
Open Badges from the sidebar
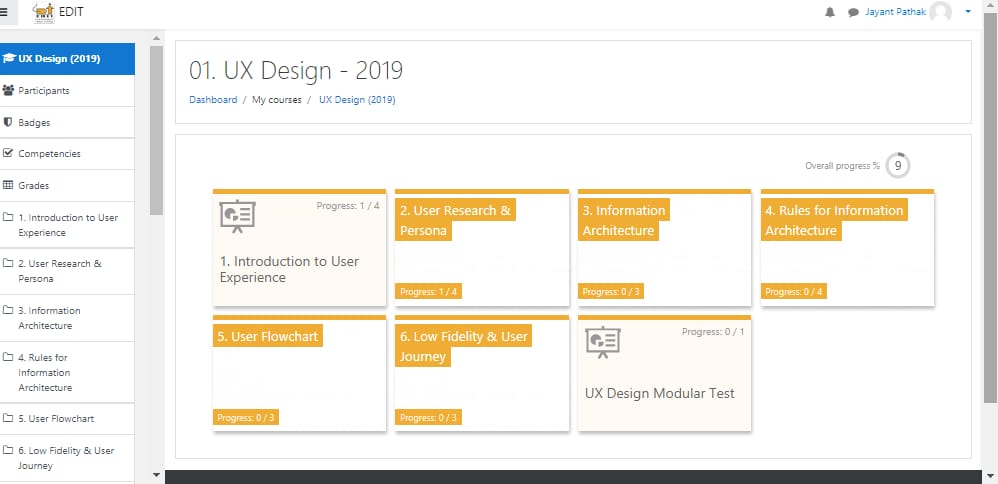34,123
